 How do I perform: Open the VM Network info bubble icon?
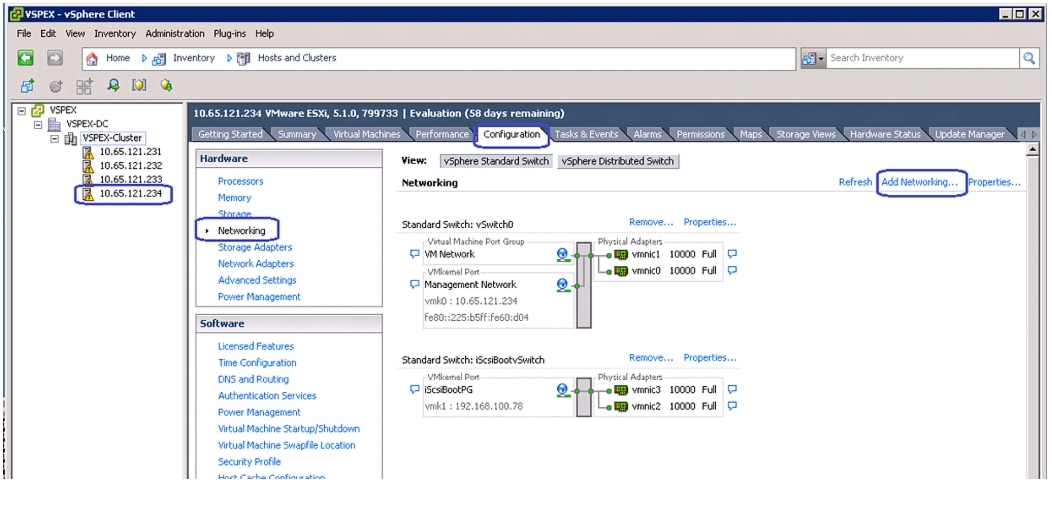415,254
